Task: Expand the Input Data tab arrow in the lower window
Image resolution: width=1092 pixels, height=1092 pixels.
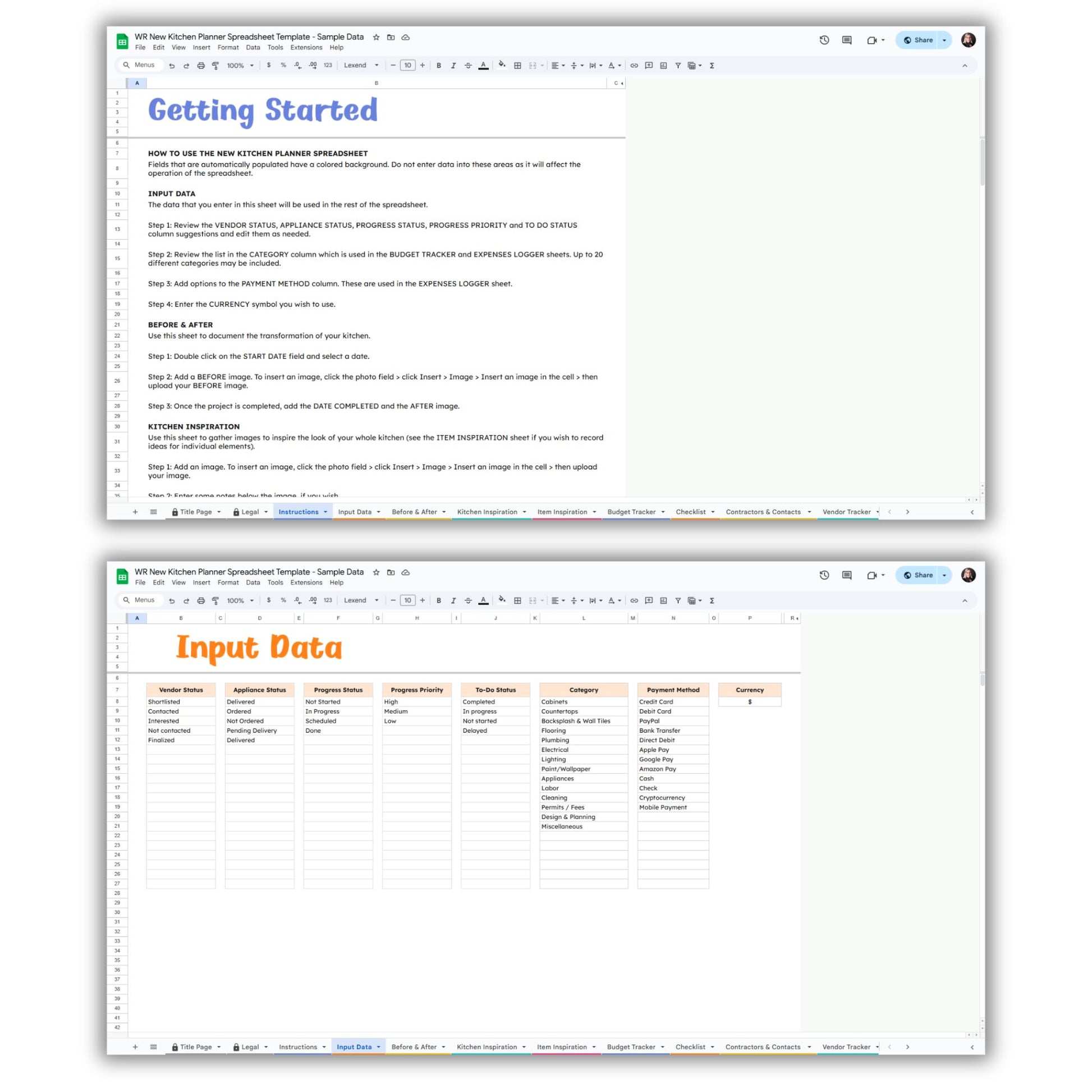Action: point(379,1047)
